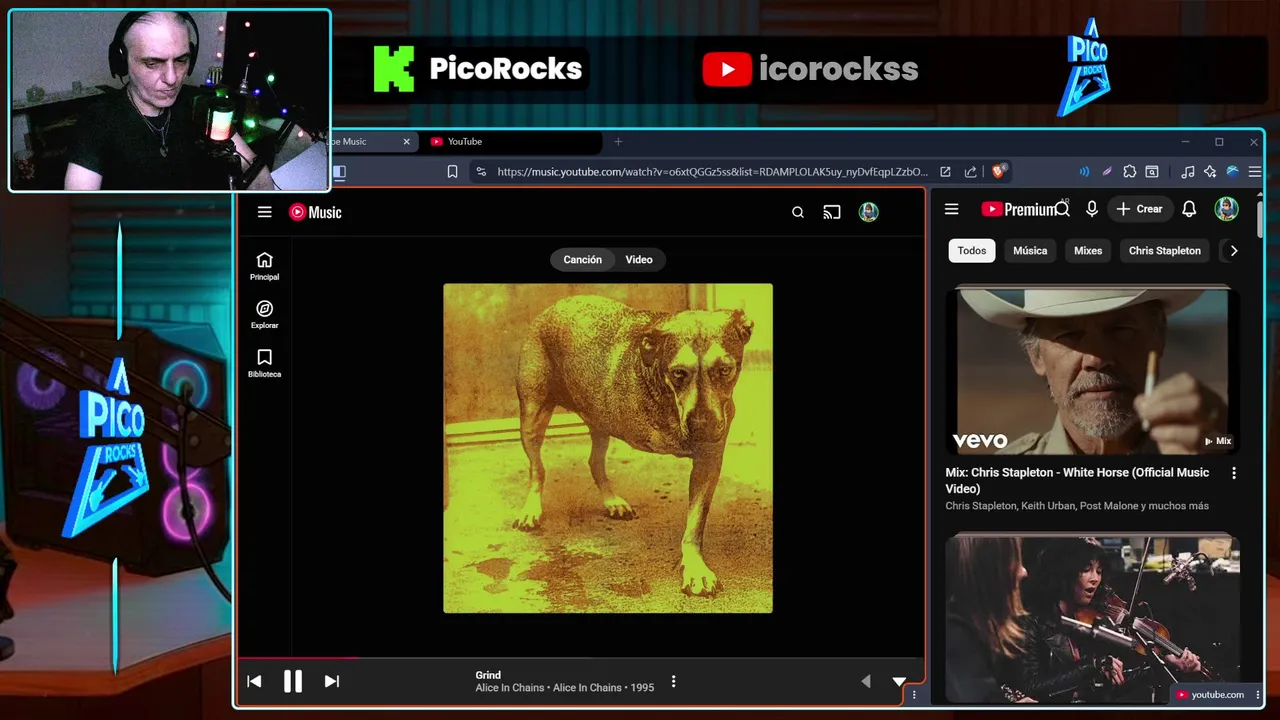
Task: Click the youtube.com panel label
Action: [x=1211, y=695]
